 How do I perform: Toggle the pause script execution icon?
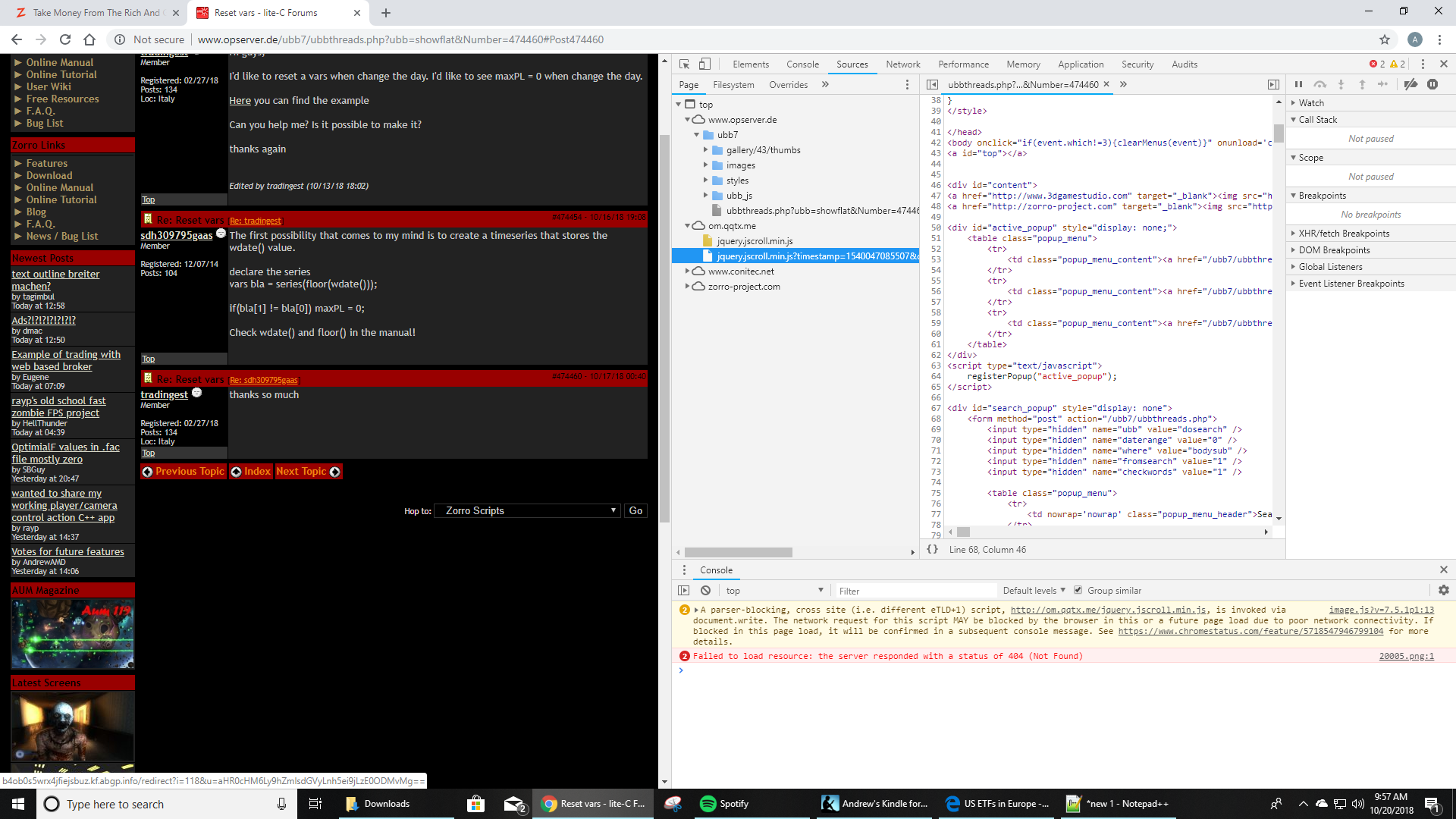pyautogui.click(x=1297, y=84)
